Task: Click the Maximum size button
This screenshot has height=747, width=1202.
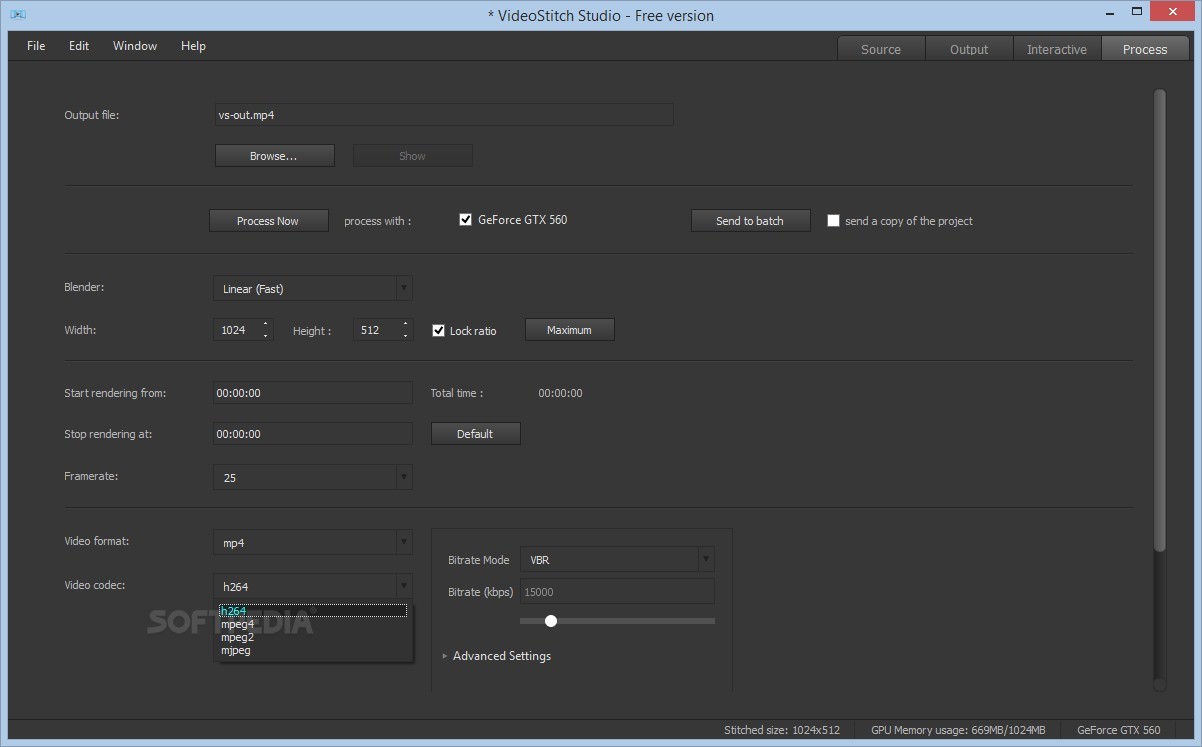Action: coord(570,330)
